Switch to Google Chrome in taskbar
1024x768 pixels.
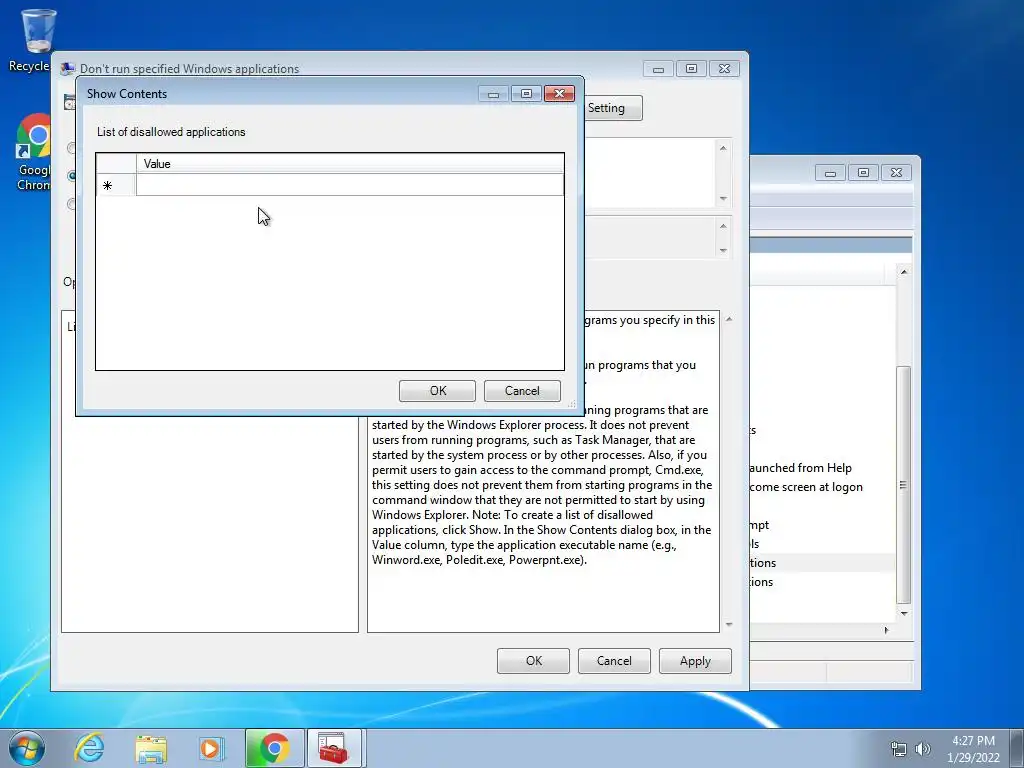click(274, 748)
